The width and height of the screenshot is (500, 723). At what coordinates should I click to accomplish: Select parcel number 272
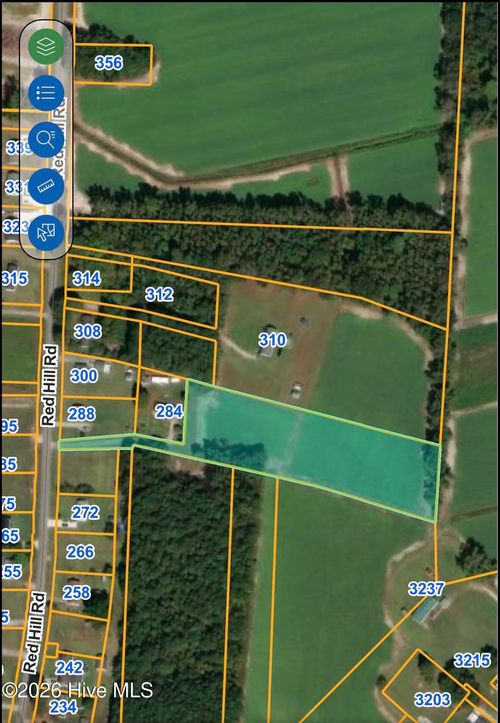[x=85, y=512]
